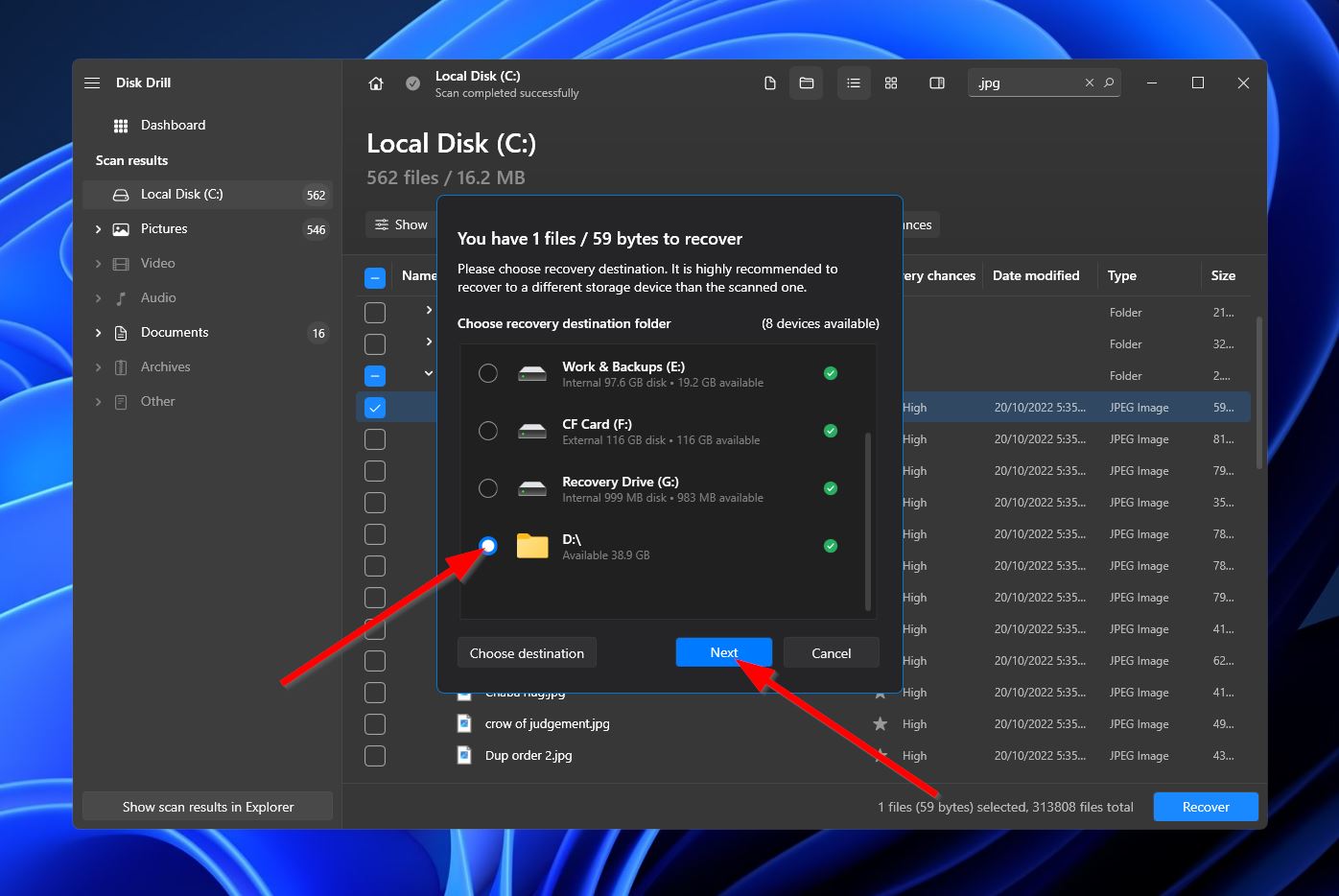
Task: Click the home icon in the toolbar
Action: pos(375,83)
